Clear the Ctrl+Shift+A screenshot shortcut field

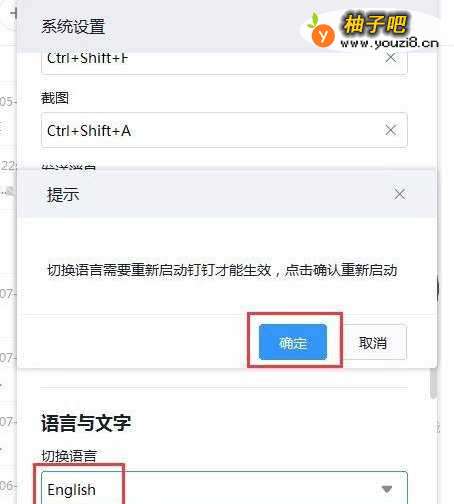pos(391,130)
